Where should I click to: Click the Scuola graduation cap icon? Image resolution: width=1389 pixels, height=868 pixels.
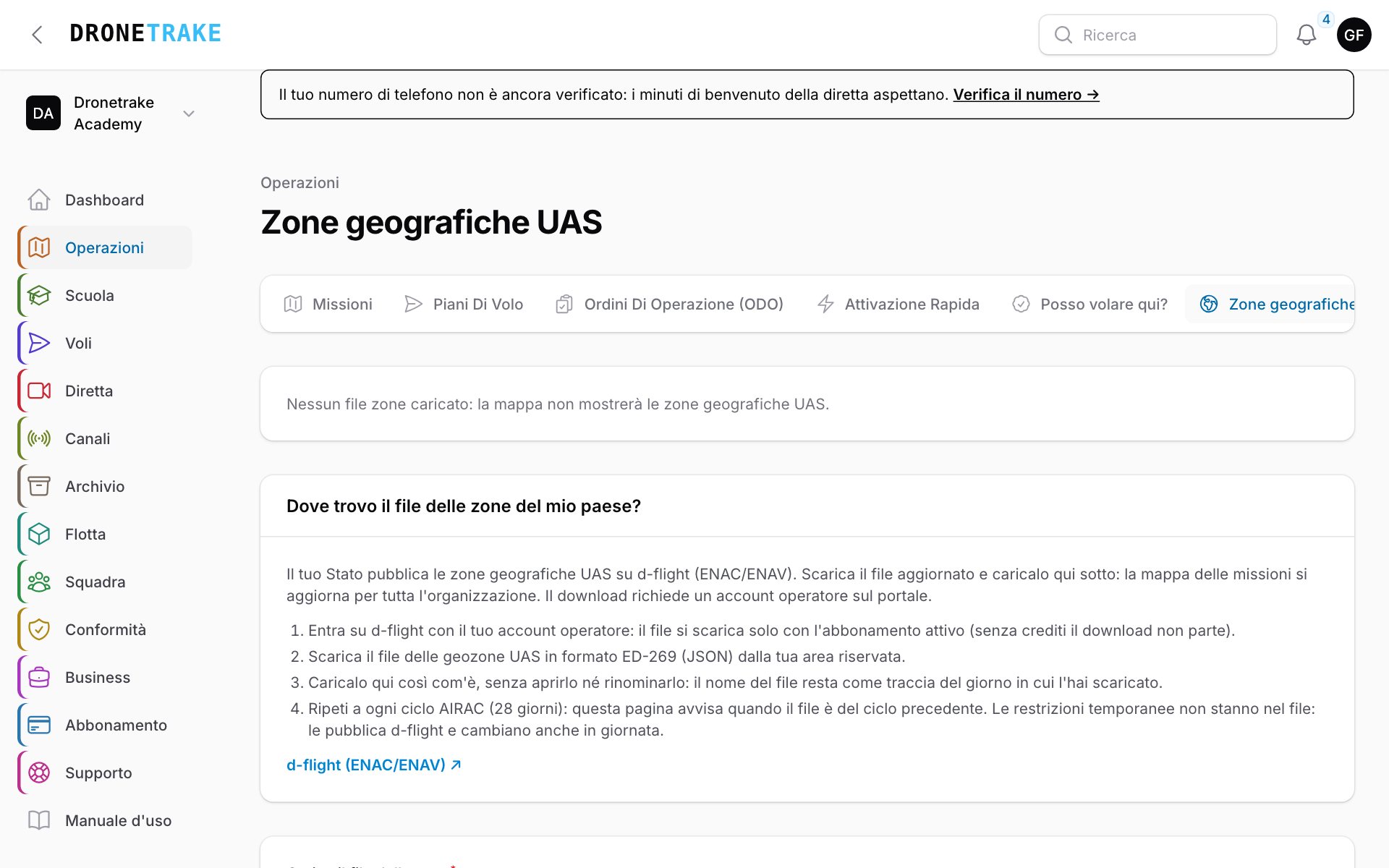(x=39, y=295)
